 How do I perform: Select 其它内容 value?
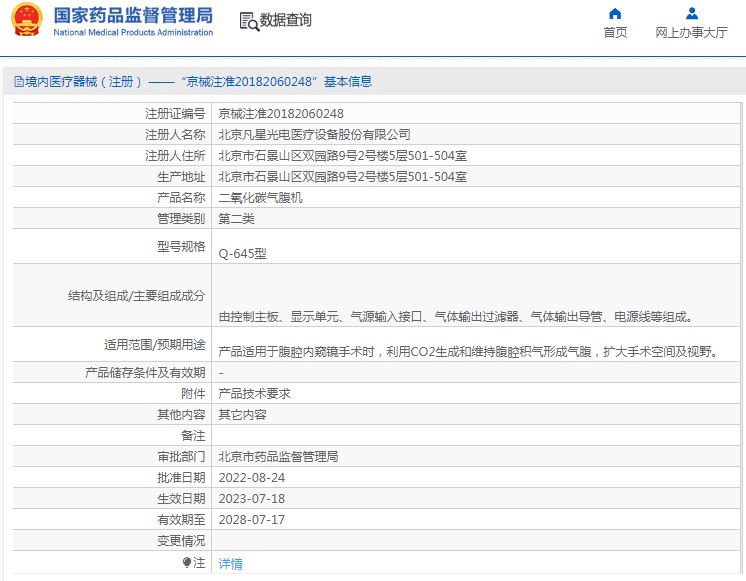(242, 414)
